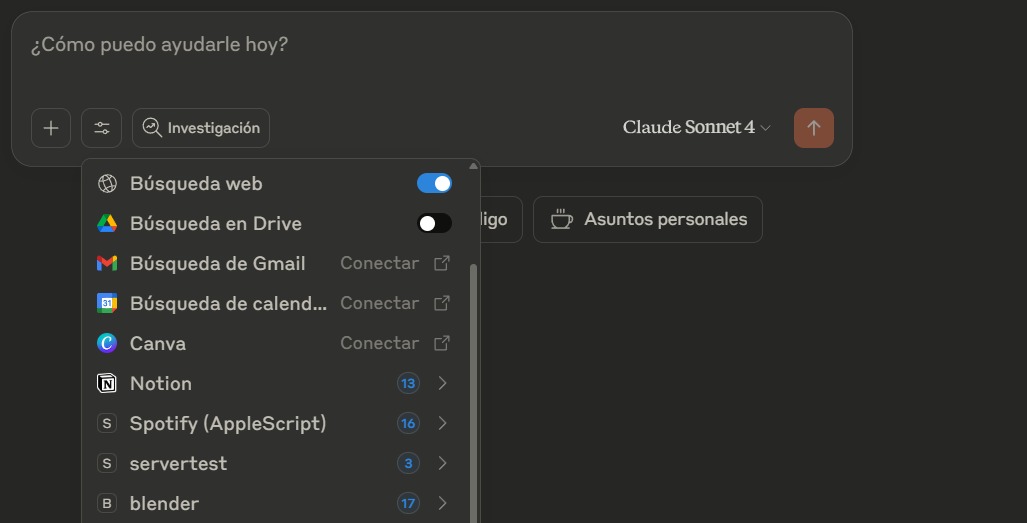This screenshot has height=523, width=1027.
Task: Click the Google Calendar icon
Action: [107, 304]
